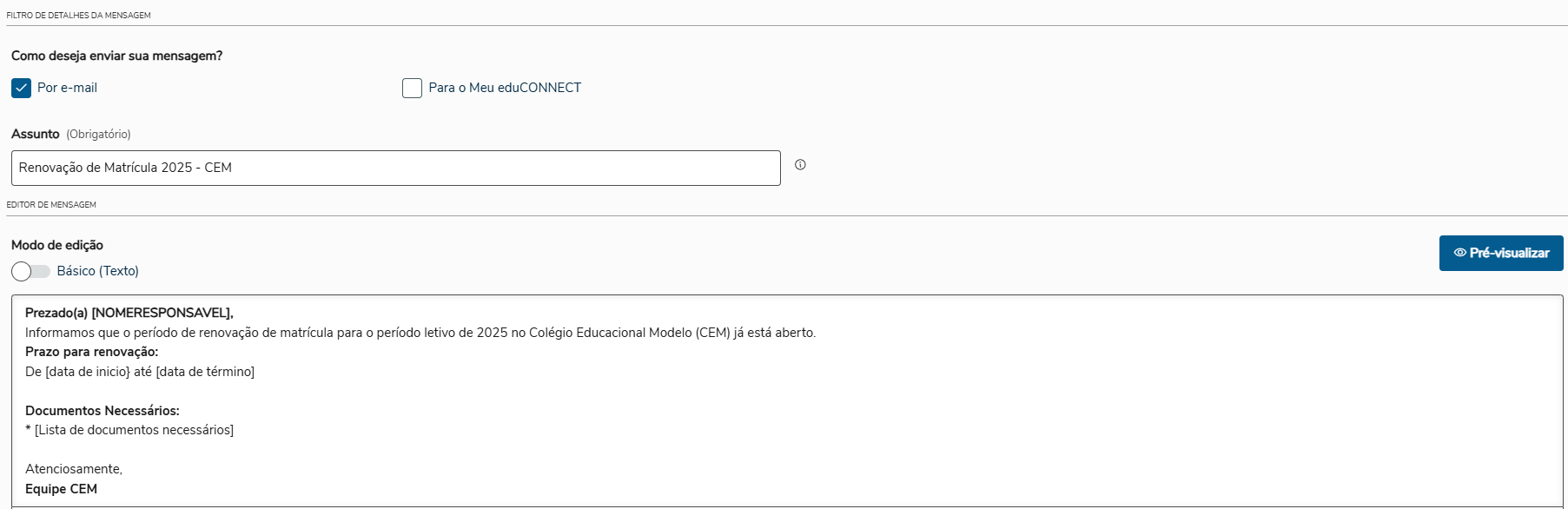Screen dimensions: 1568x509
Task: Click the Para o Meu eduCONNECT label
Action: [504, 88]
